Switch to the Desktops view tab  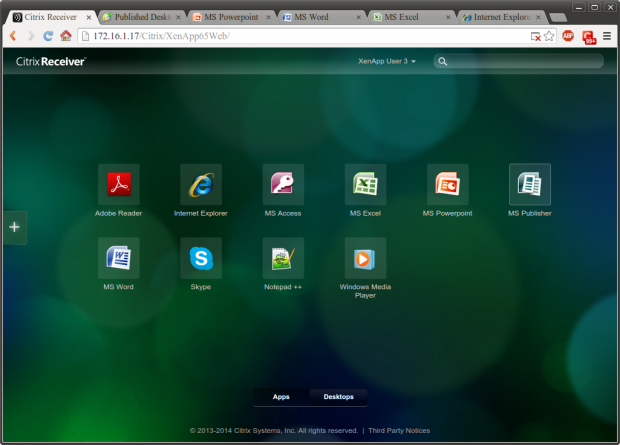[339, 397]
